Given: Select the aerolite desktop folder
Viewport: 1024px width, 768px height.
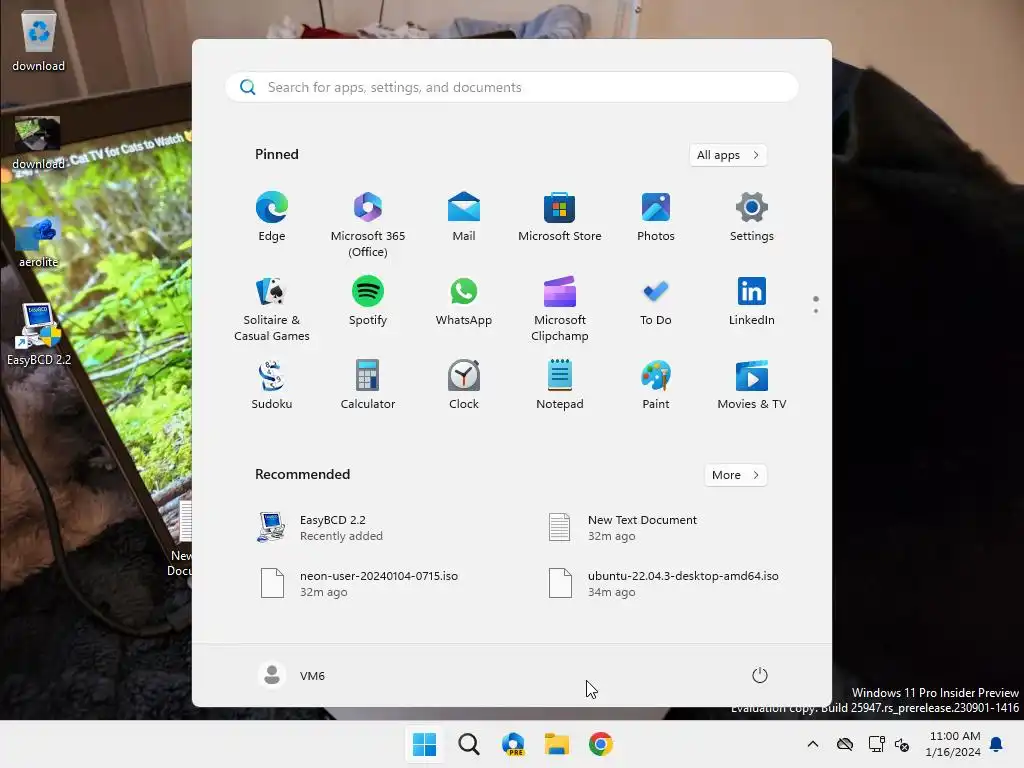Looking at the screenshot, I should 39,242.
